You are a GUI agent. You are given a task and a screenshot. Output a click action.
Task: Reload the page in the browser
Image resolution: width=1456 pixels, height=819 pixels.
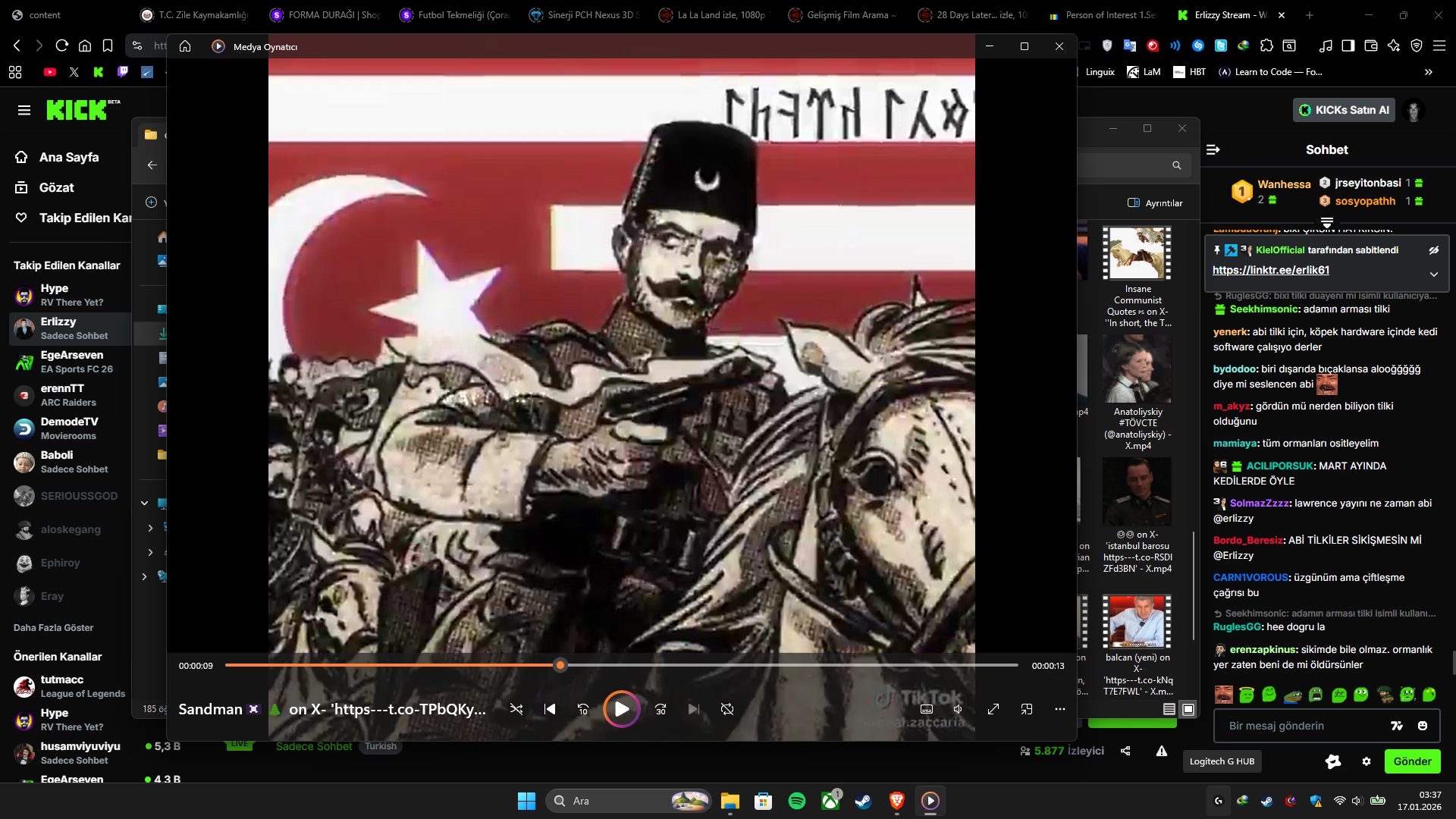click(62, 45)
